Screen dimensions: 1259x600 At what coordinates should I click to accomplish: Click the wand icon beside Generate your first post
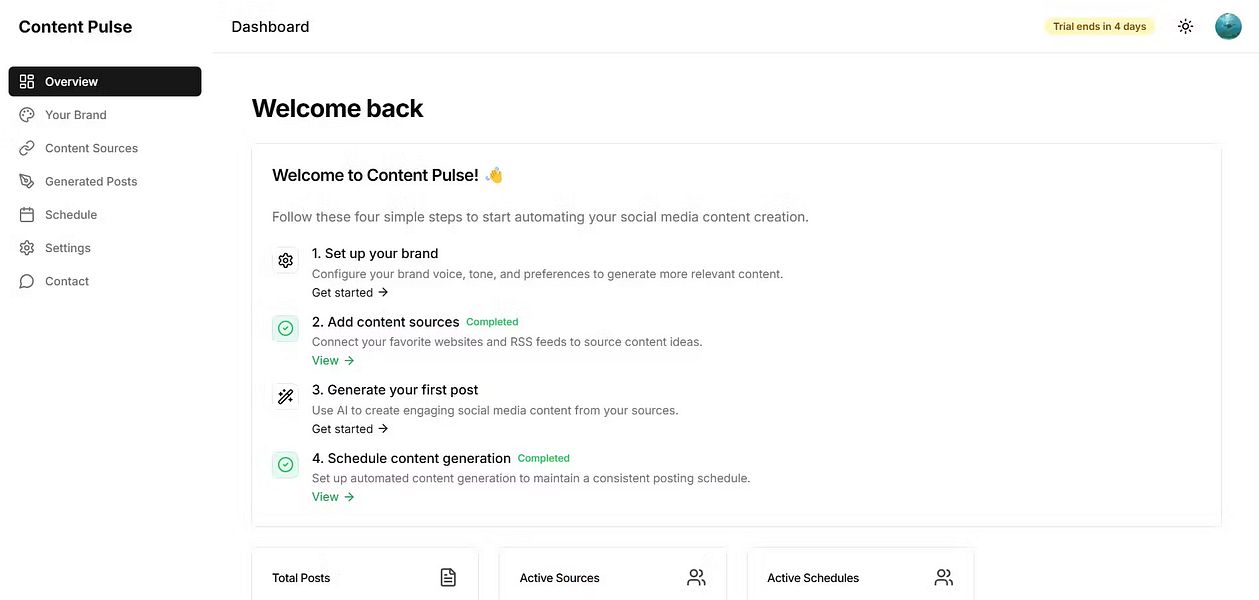click(x=285, y=396)
